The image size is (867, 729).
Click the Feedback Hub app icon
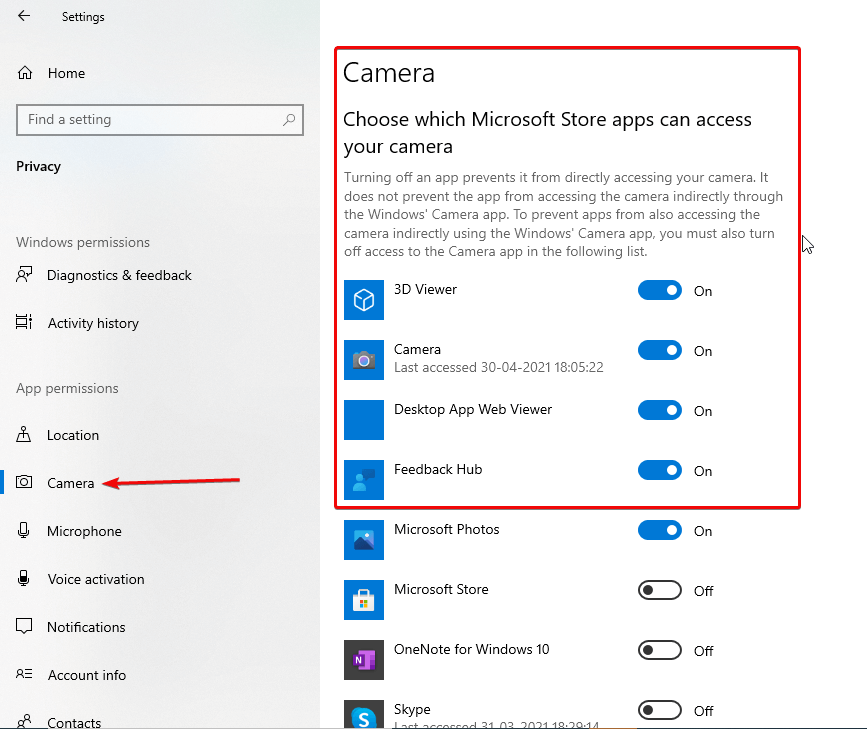(x=364, y=480)
